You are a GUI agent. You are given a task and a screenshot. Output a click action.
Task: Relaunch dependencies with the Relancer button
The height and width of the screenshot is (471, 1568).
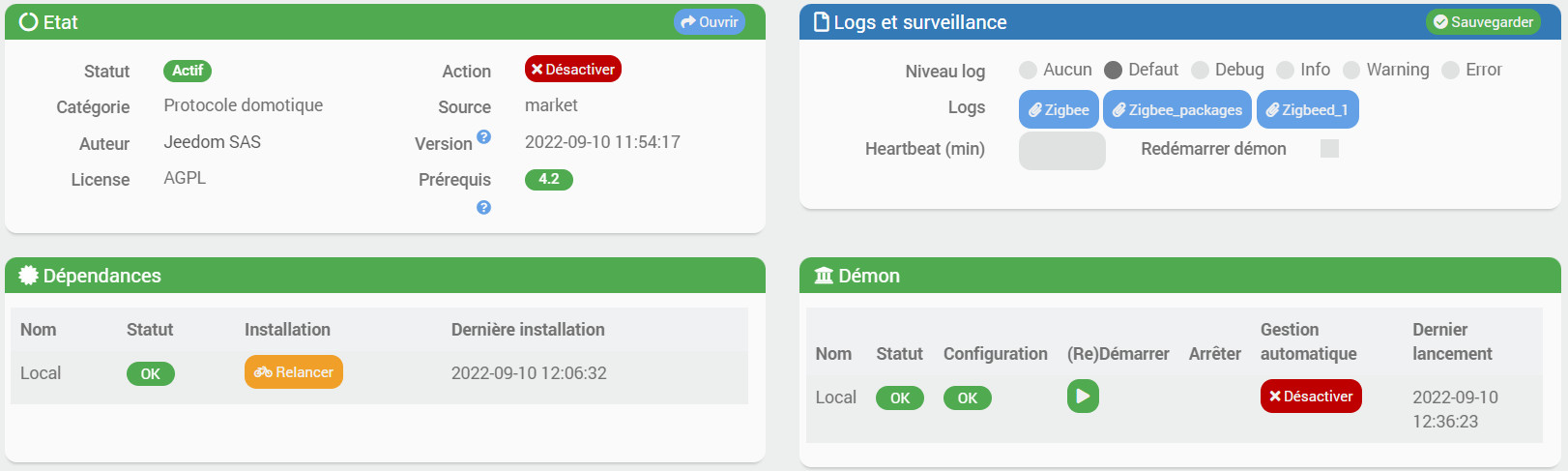[x=294, y=372]
